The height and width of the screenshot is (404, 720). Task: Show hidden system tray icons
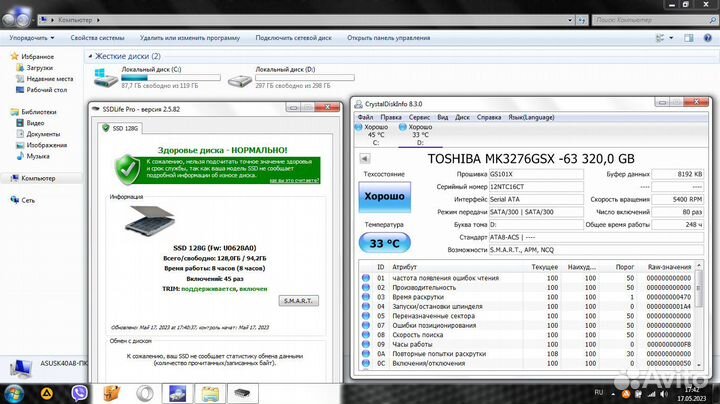coord(613,394)
